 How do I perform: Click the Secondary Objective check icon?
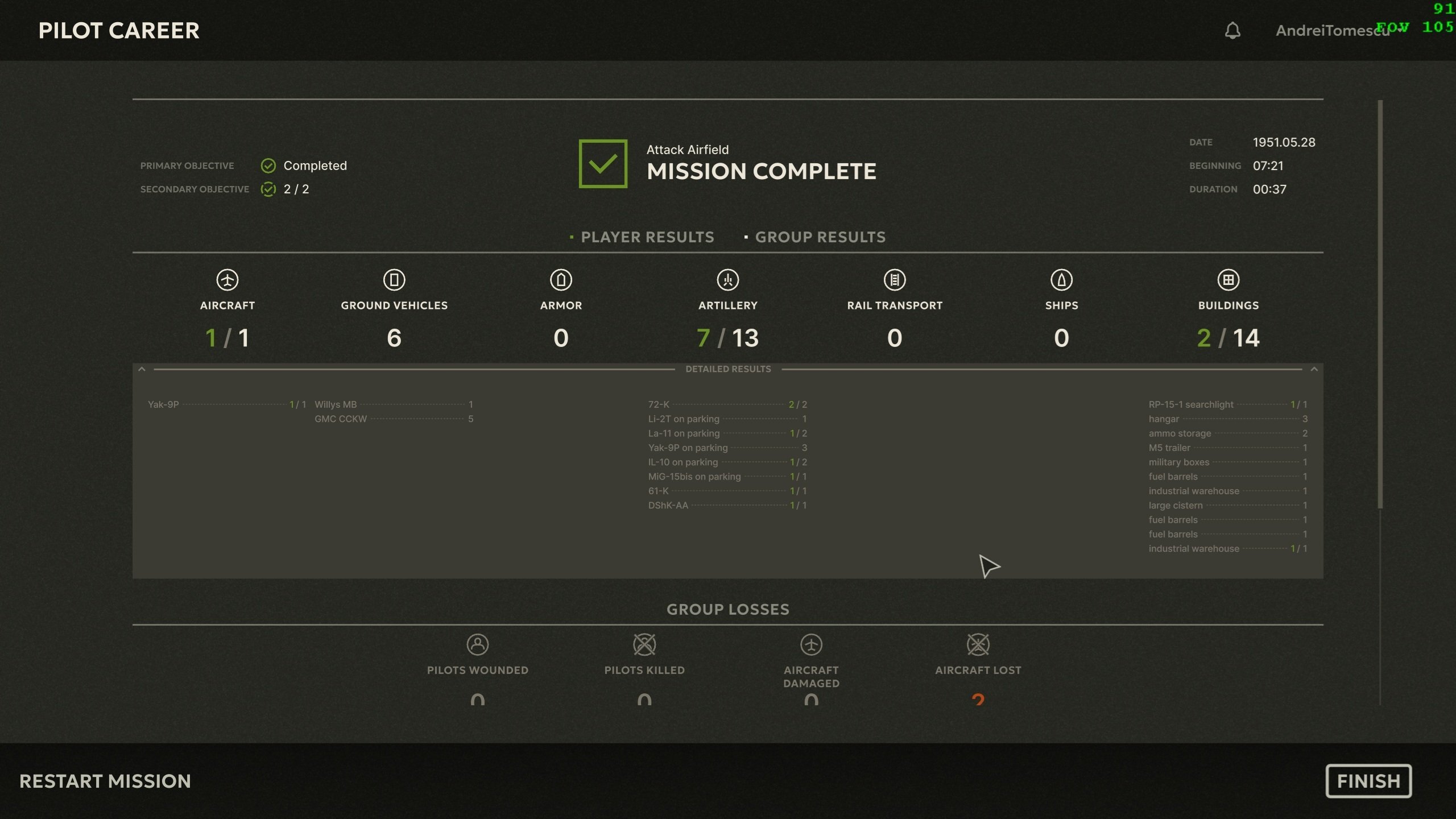[268, 189]
